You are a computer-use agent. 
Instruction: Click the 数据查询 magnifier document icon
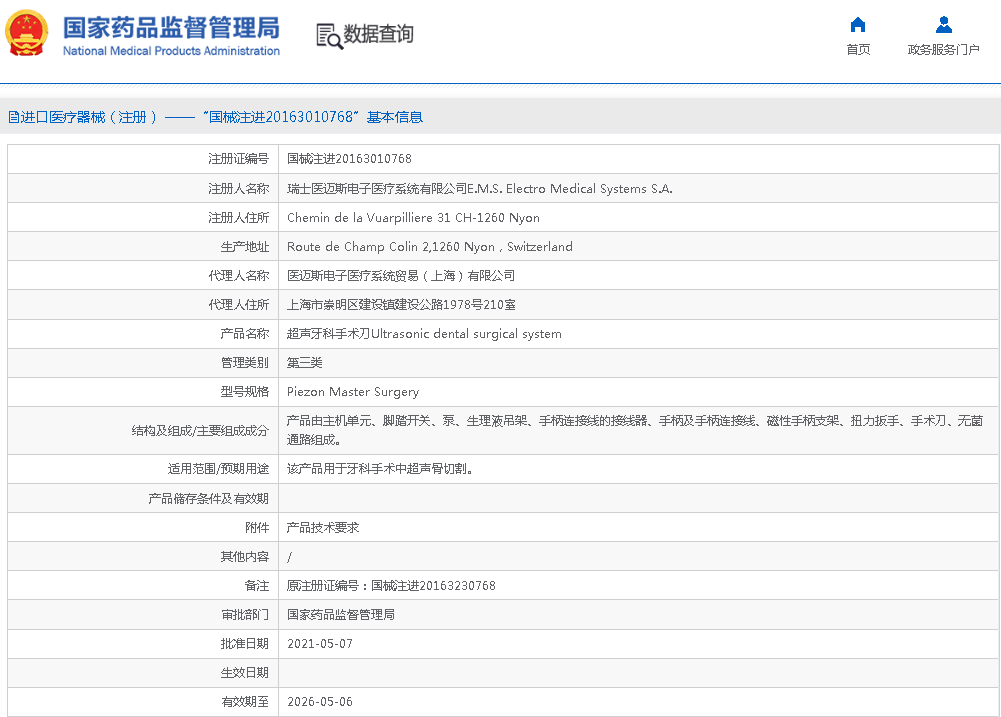pos(328,35)
